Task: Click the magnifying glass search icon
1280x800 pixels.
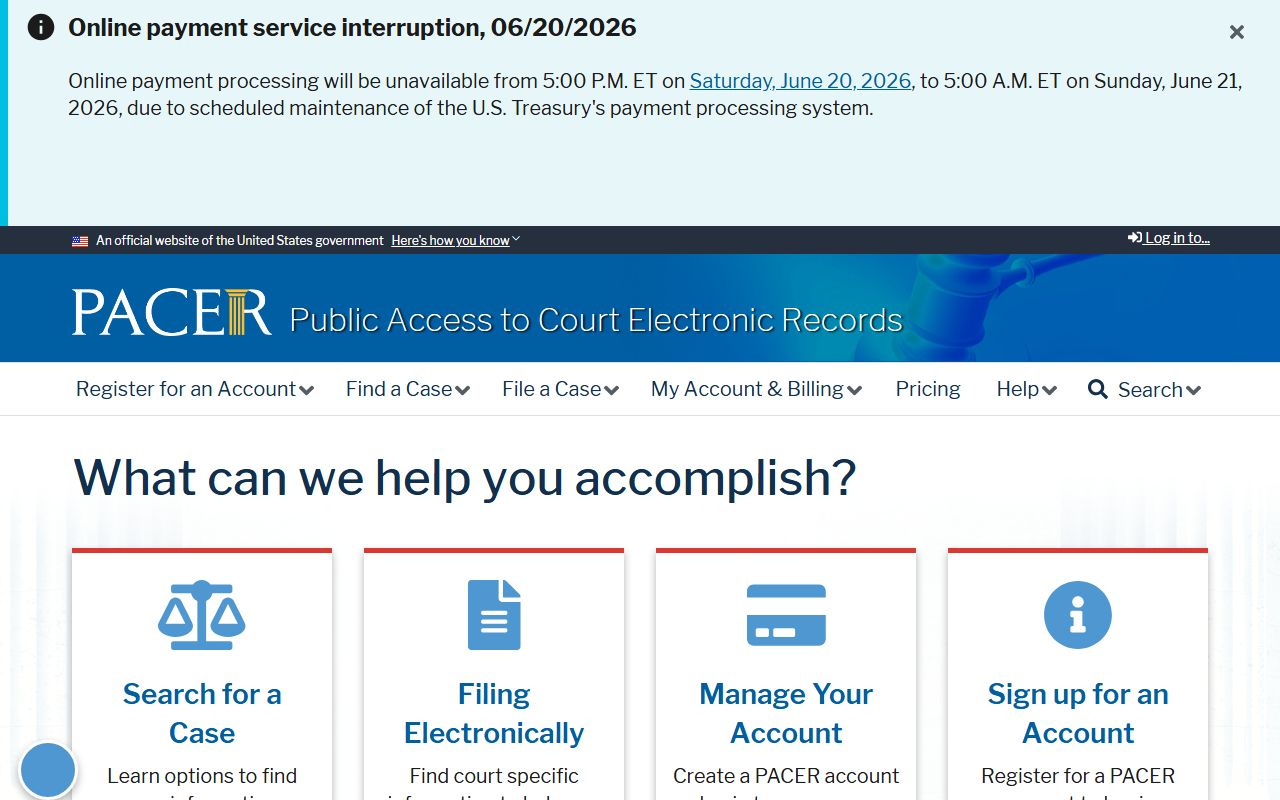Action: pos(1098,389)
